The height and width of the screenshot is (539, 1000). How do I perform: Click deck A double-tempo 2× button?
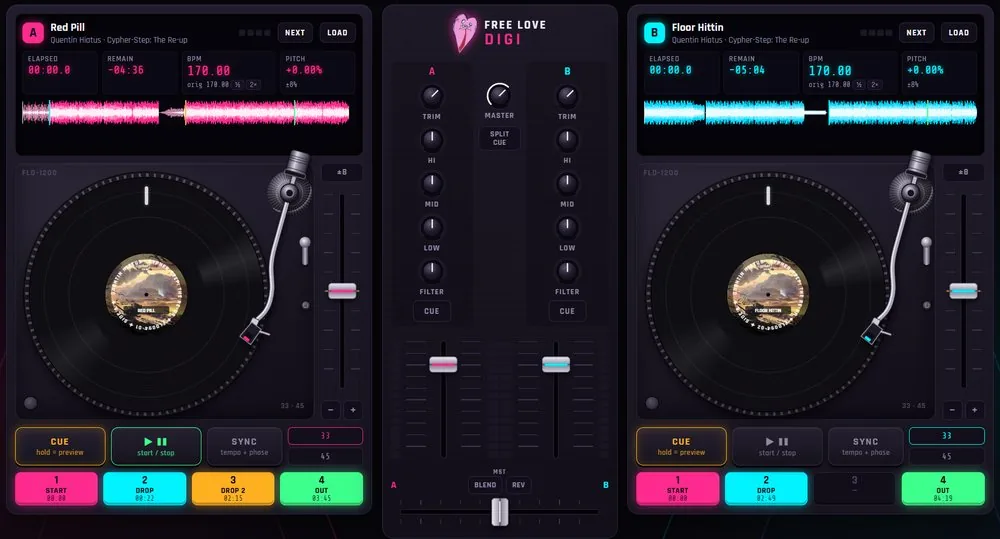coord(253,84)
